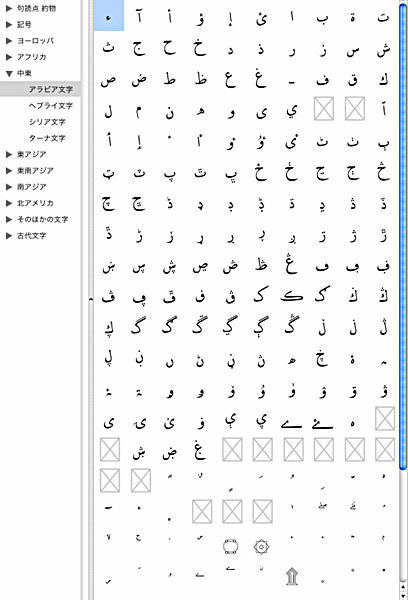Screen dimensions: 408x600
Task: Select yeh barree with hamza ۓ
Action: (322, 422)
